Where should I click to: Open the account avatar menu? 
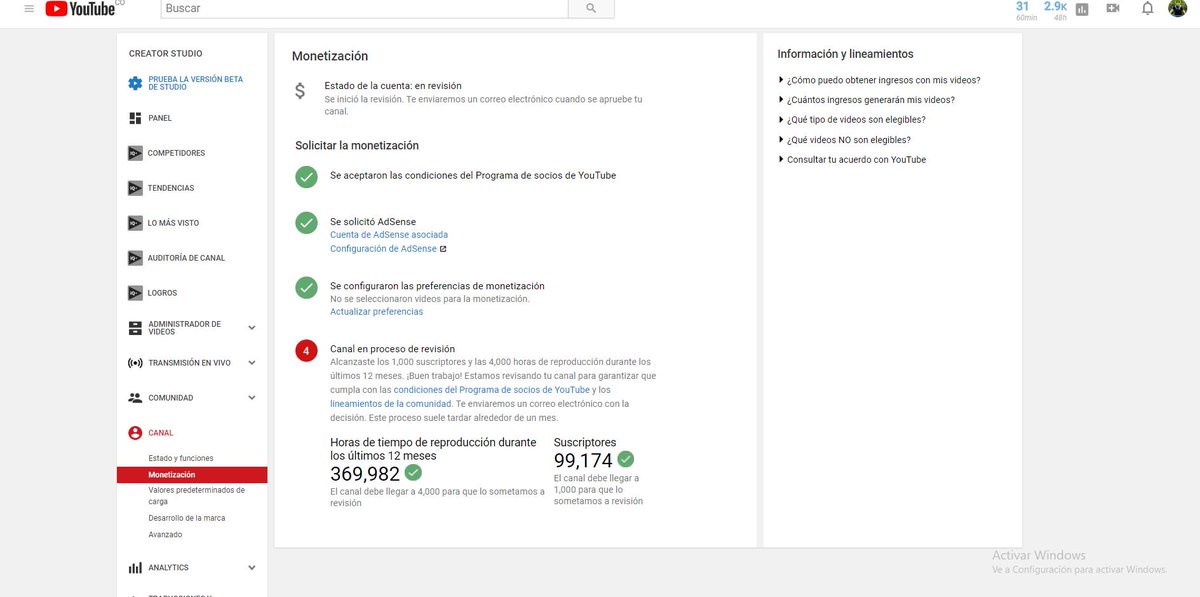(1177, 8)
